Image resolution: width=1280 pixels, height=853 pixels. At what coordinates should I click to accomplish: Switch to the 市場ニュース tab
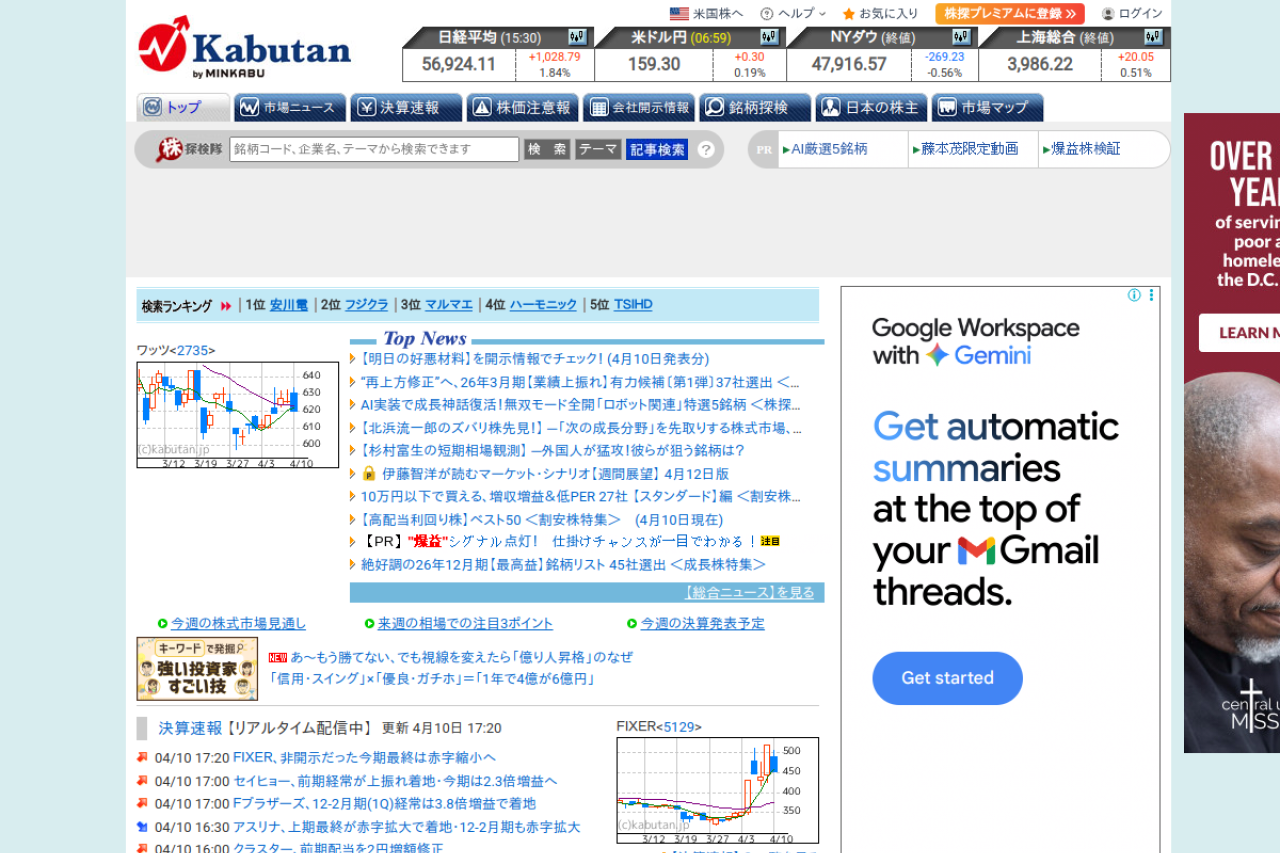pos(291,108)
